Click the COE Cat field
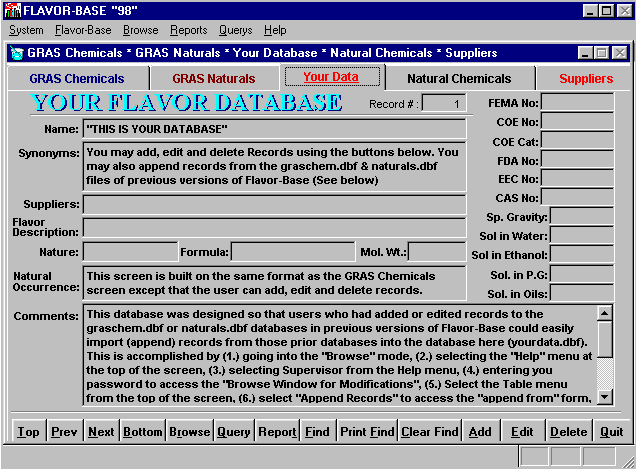This screenshot has height=469, width=636. pyautogui.click(x=578, y=141)
